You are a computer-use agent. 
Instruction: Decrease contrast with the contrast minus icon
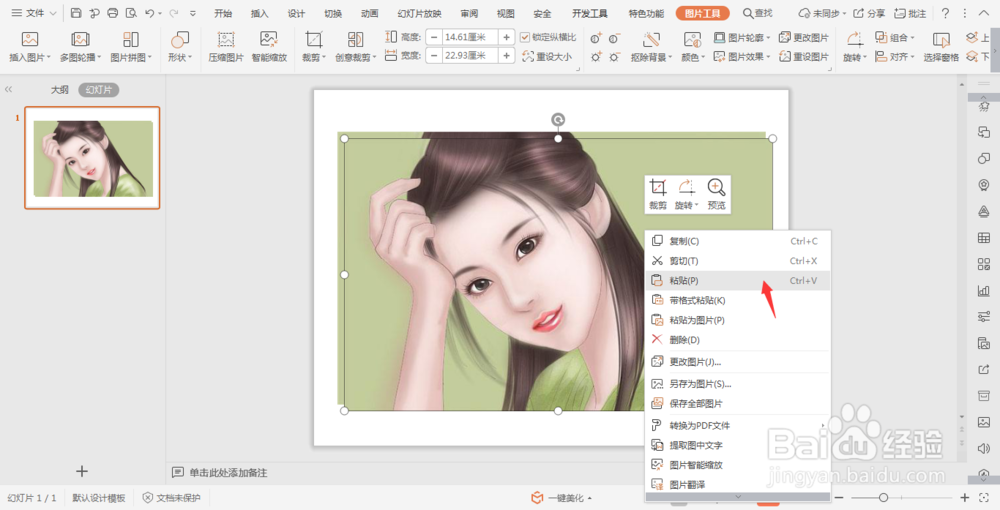[614, 39]
